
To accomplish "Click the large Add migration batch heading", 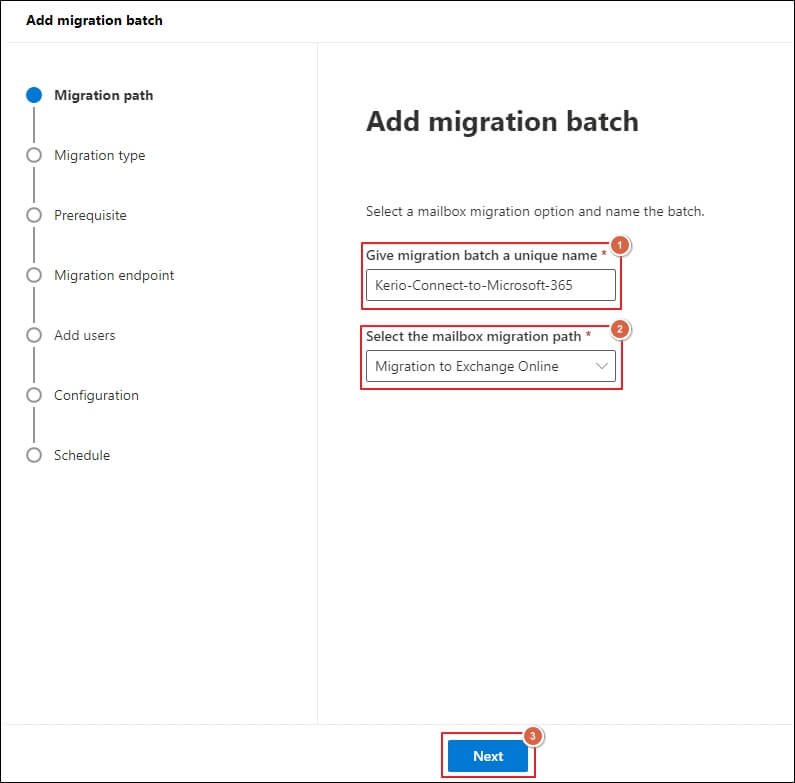I will point(502,122).
